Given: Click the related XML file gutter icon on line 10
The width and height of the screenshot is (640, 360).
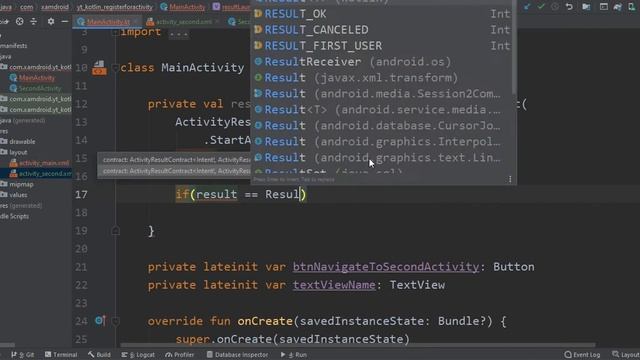Looking at the screenshot, I should [99, 68].
